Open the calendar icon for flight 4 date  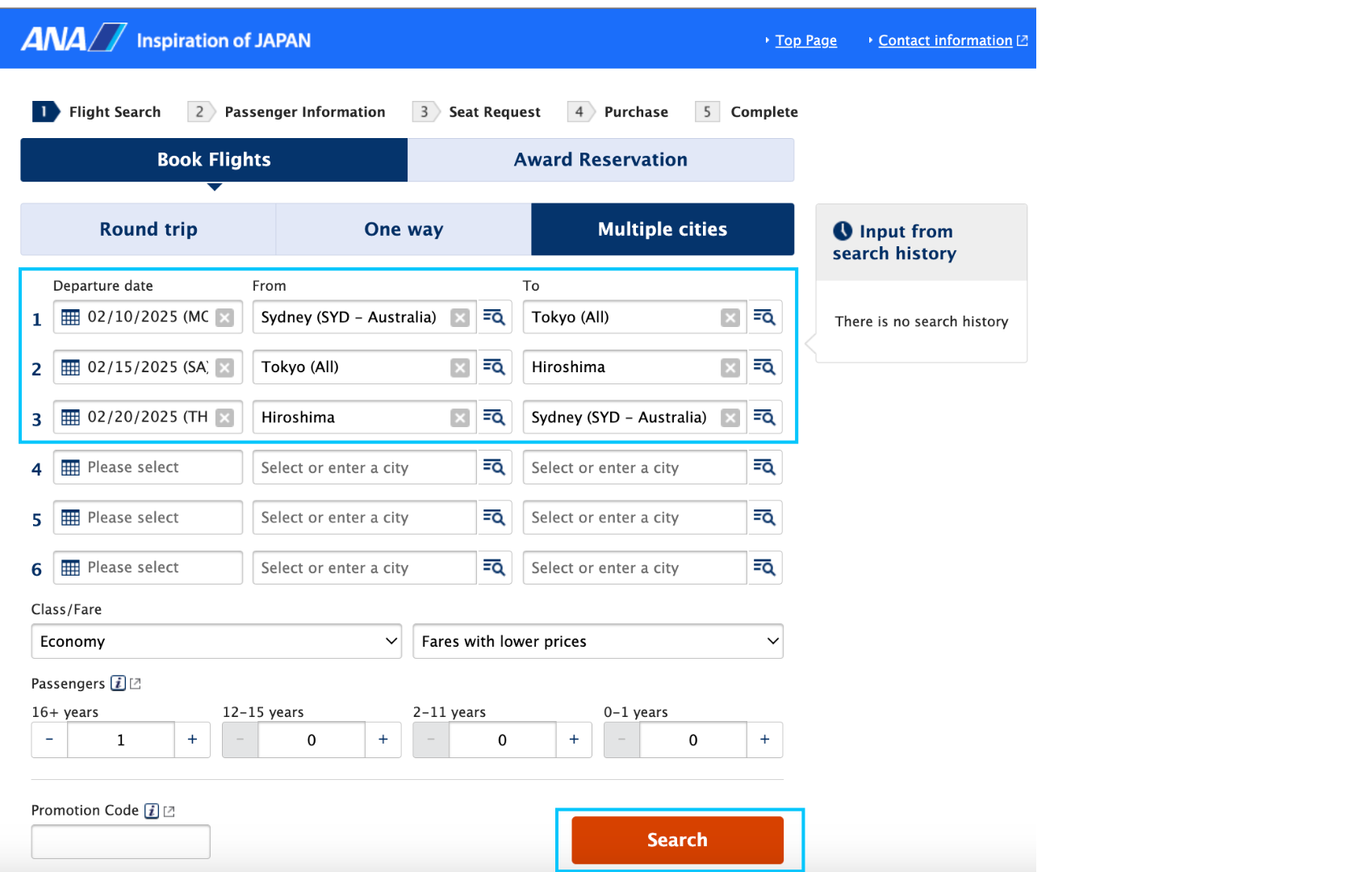click(x=71, y=467)
